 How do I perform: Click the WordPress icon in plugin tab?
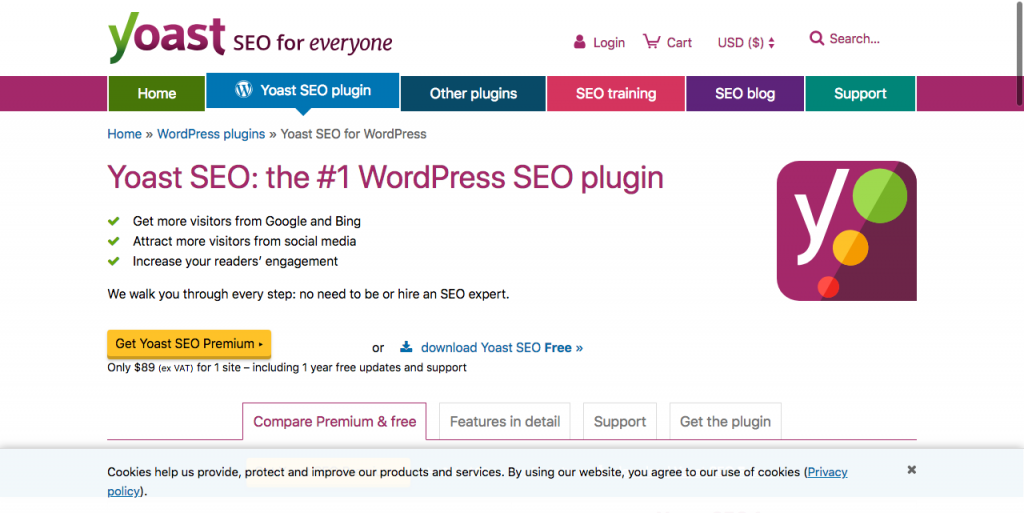click(x=243, y=90)
